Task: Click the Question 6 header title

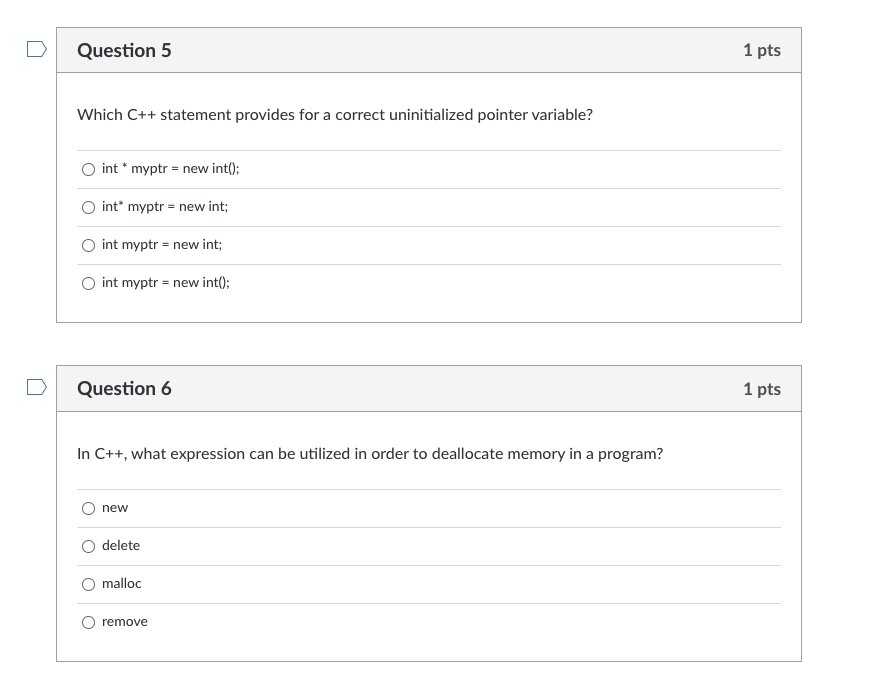Action: pos(124,389)
